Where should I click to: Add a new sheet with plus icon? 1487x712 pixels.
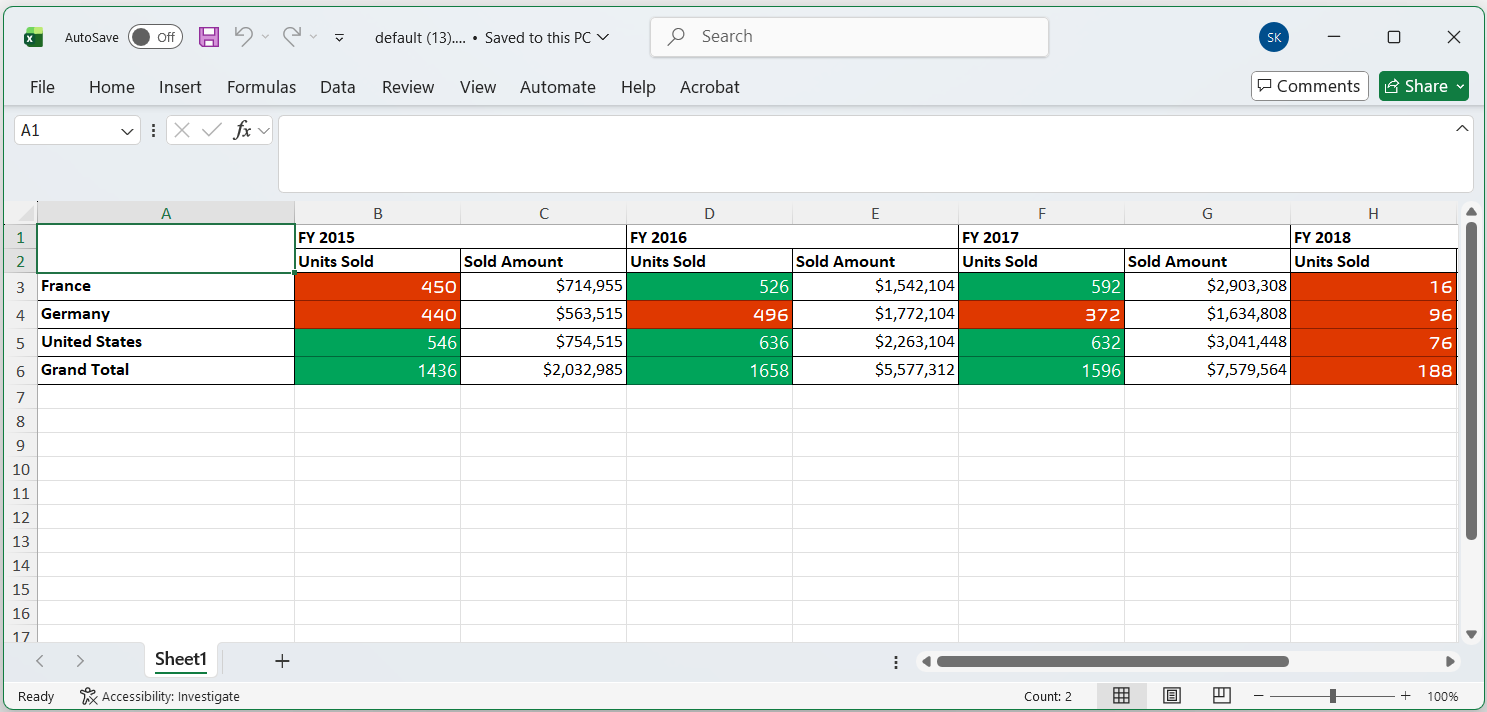point(282,660)
